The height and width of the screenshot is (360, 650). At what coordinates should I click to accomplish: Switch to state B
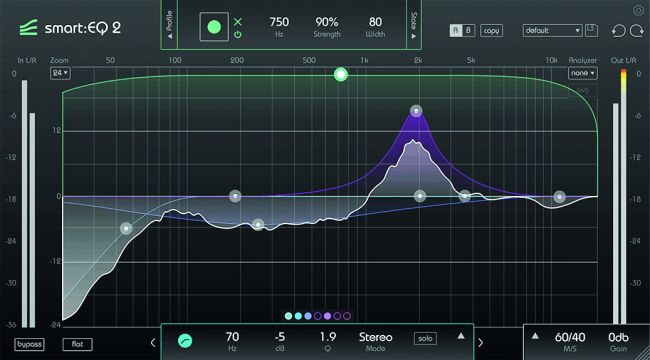coord(468,31)
